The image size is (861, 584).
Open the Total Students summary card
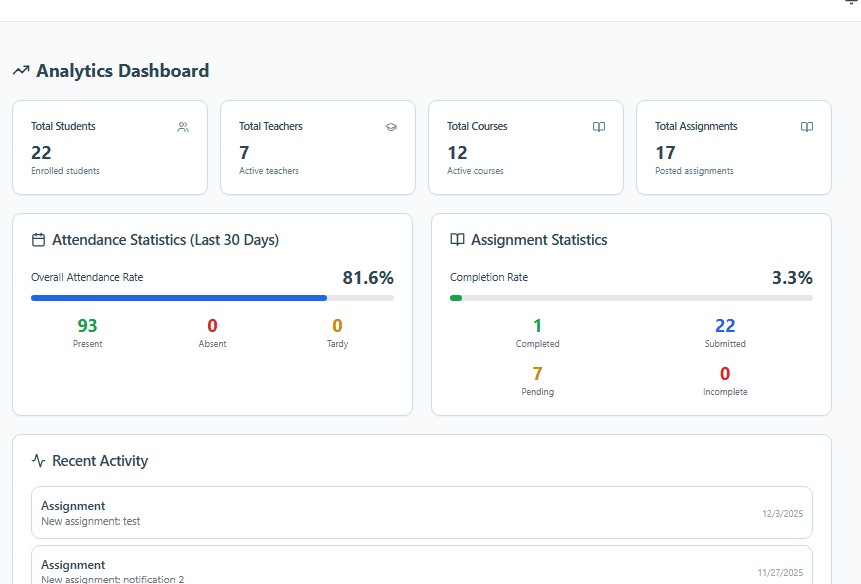coord(110,147)
